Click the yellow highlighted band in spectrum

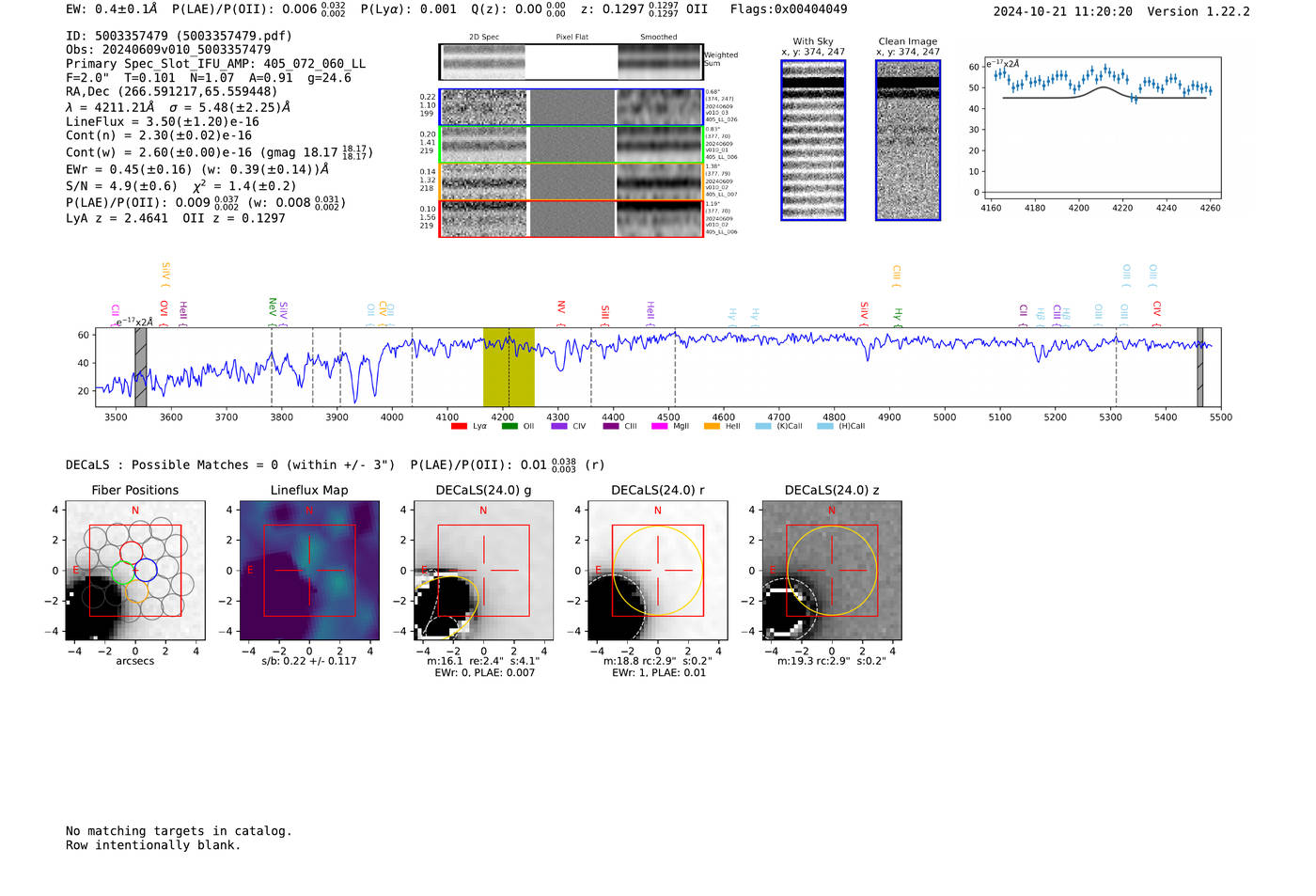point(509,367)
